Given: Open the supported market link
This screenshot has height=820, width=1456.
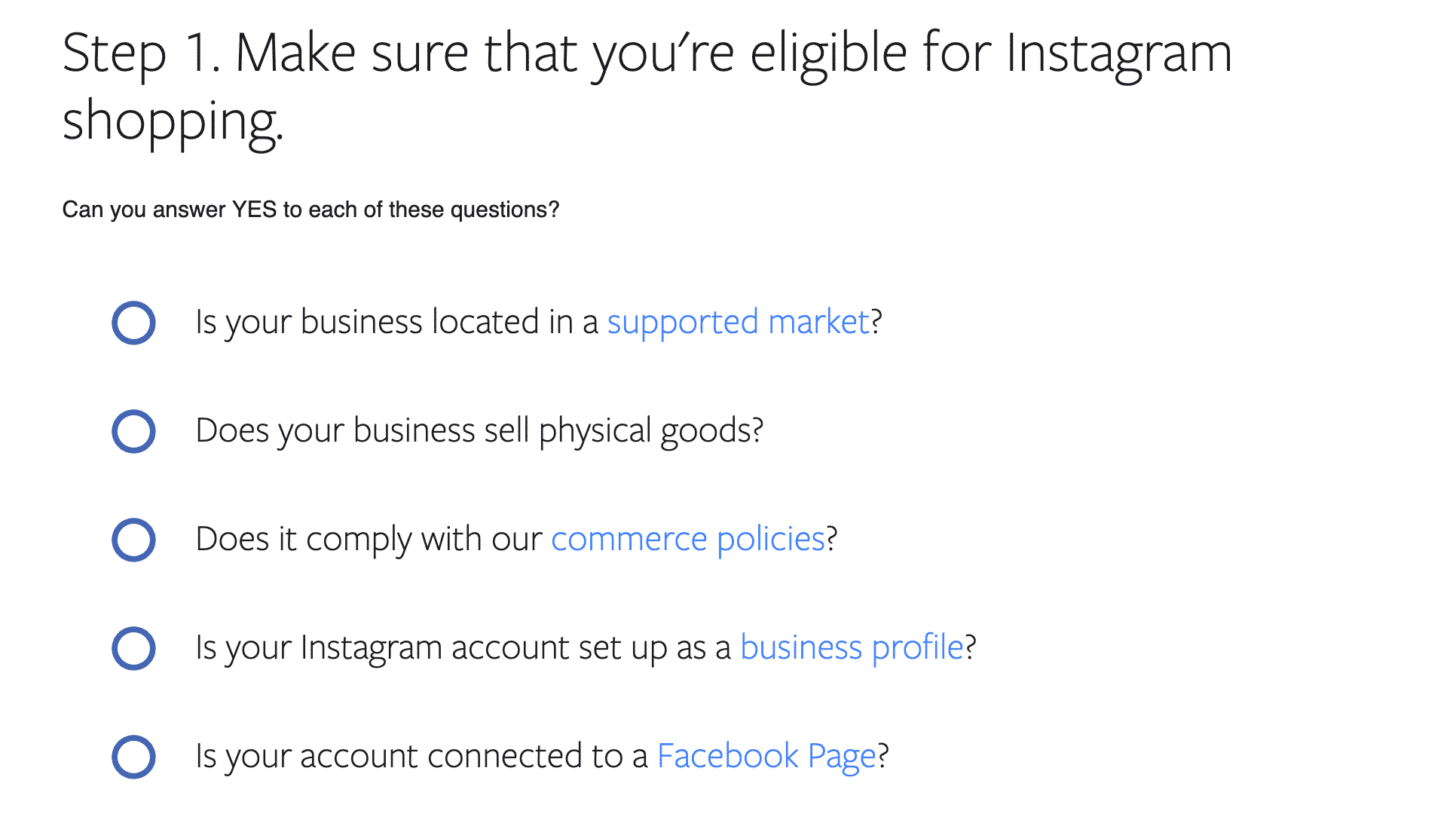Looking at the screenshot, I should (x=739, y=323).
